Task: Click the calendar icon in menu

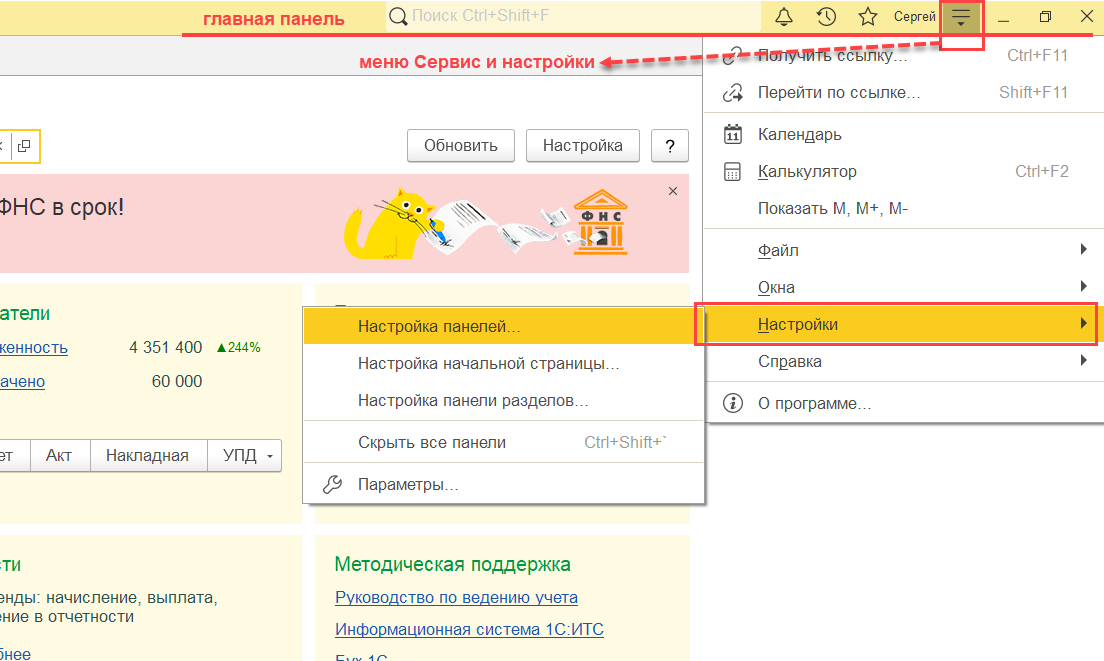Action: coord(733,134)
